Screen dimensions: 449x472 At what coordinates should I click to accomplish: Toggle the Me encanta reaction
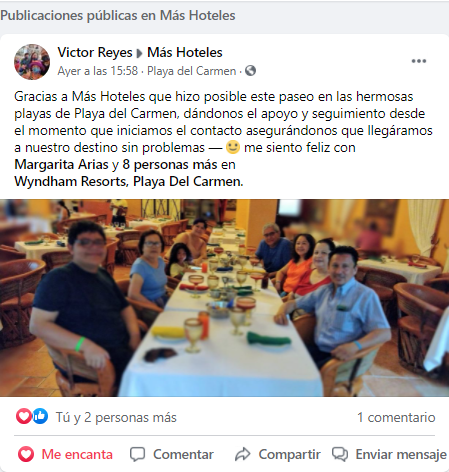click(x=66, y=454)
